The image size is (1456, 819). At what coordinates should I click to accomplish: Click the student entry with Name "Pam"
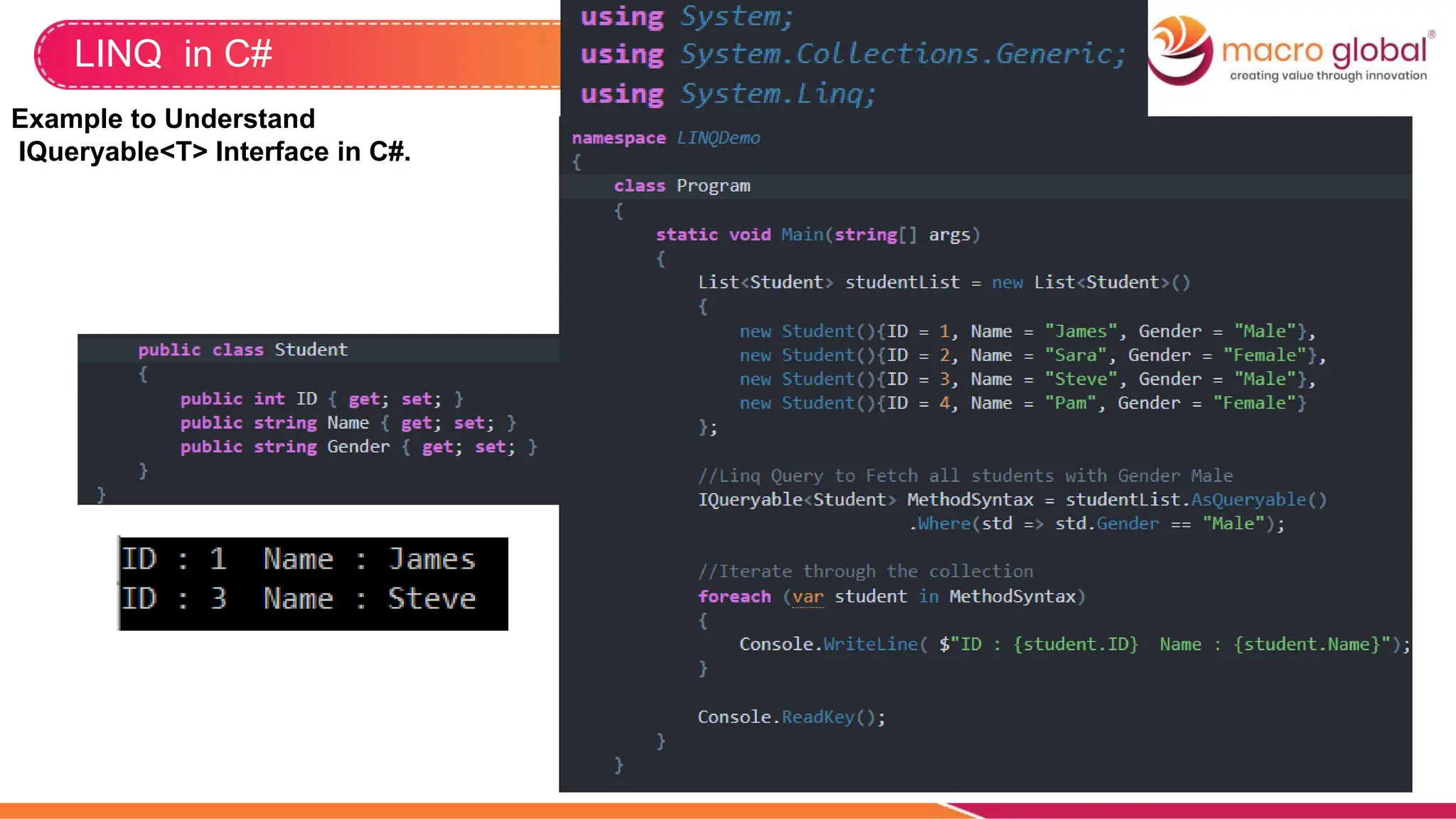pos(1023,403)
